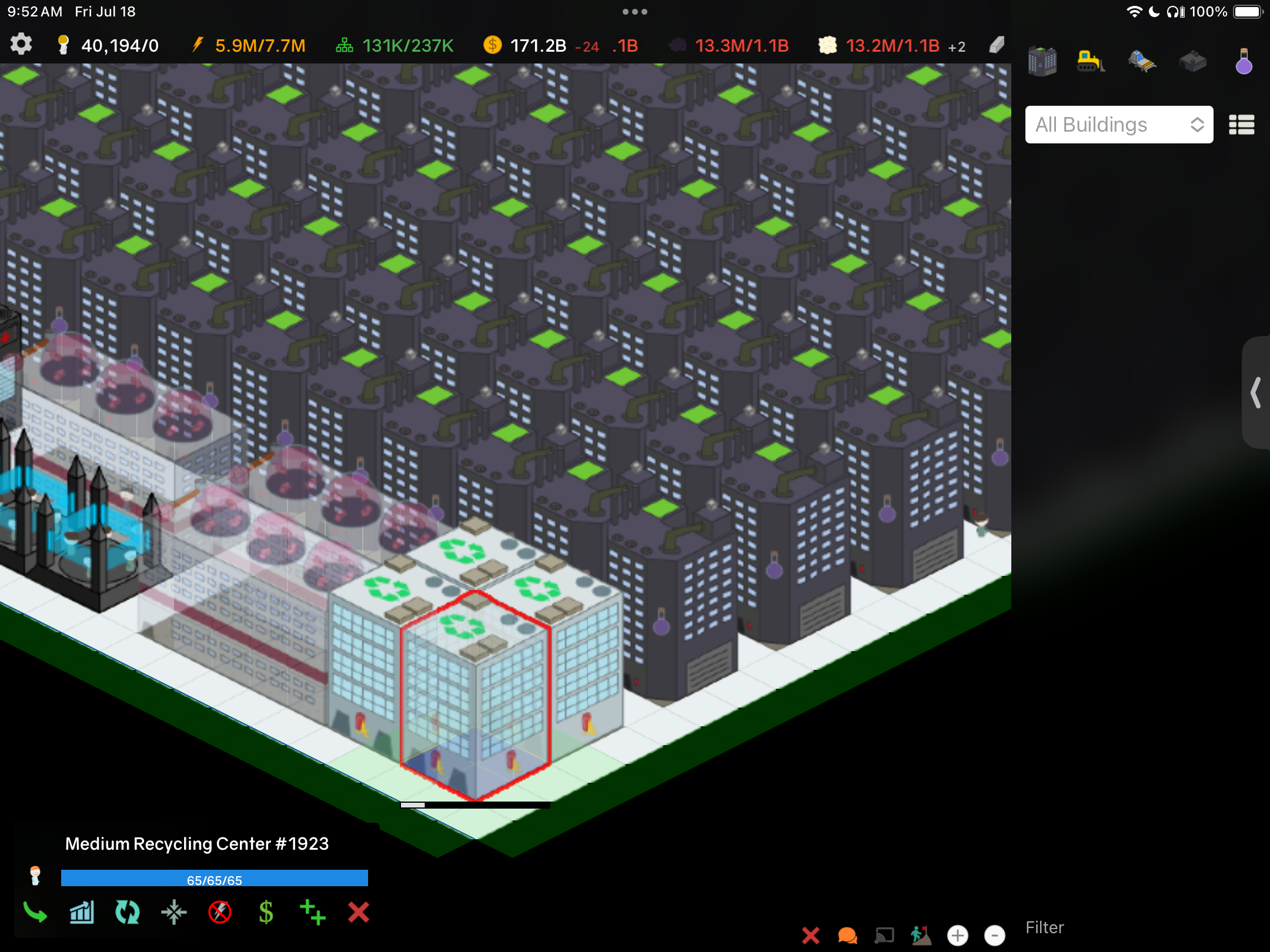The image size is (1270, 952).
Task: Select the dark flat building category
Action: click(x=1193, y=61)
